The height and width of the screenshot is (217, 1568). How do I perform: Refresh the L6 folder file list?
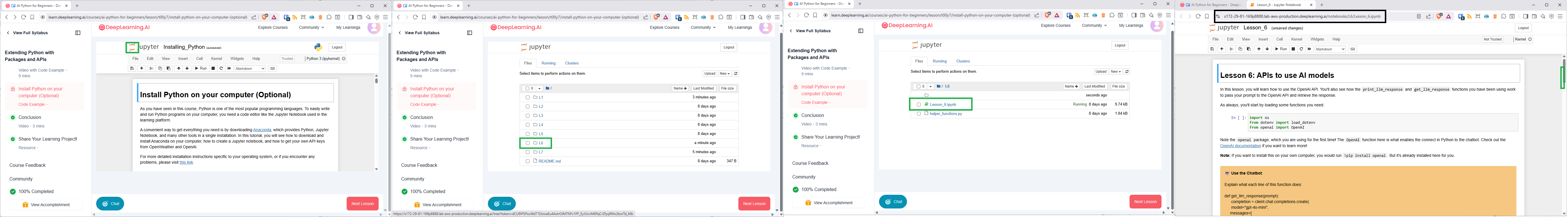click(1127, 72)
